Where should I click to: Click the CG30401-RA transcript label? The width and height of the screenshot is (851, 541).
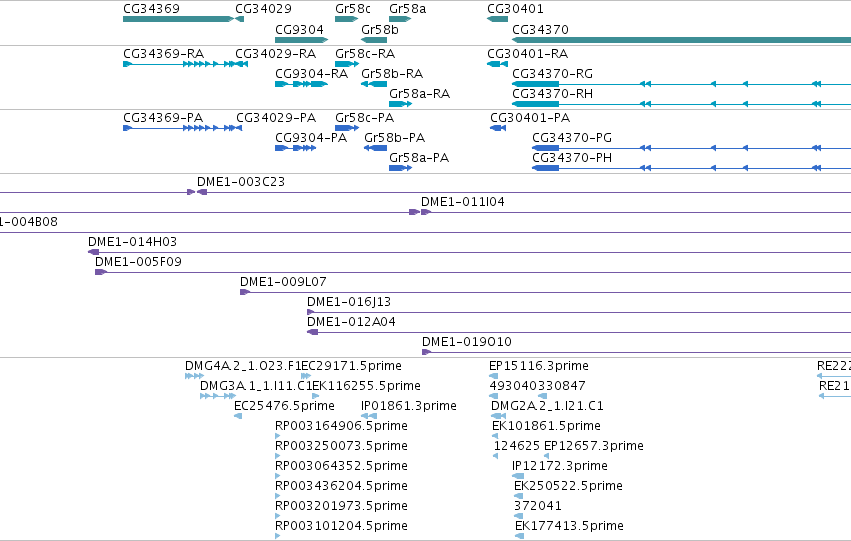tap(528, 54)
